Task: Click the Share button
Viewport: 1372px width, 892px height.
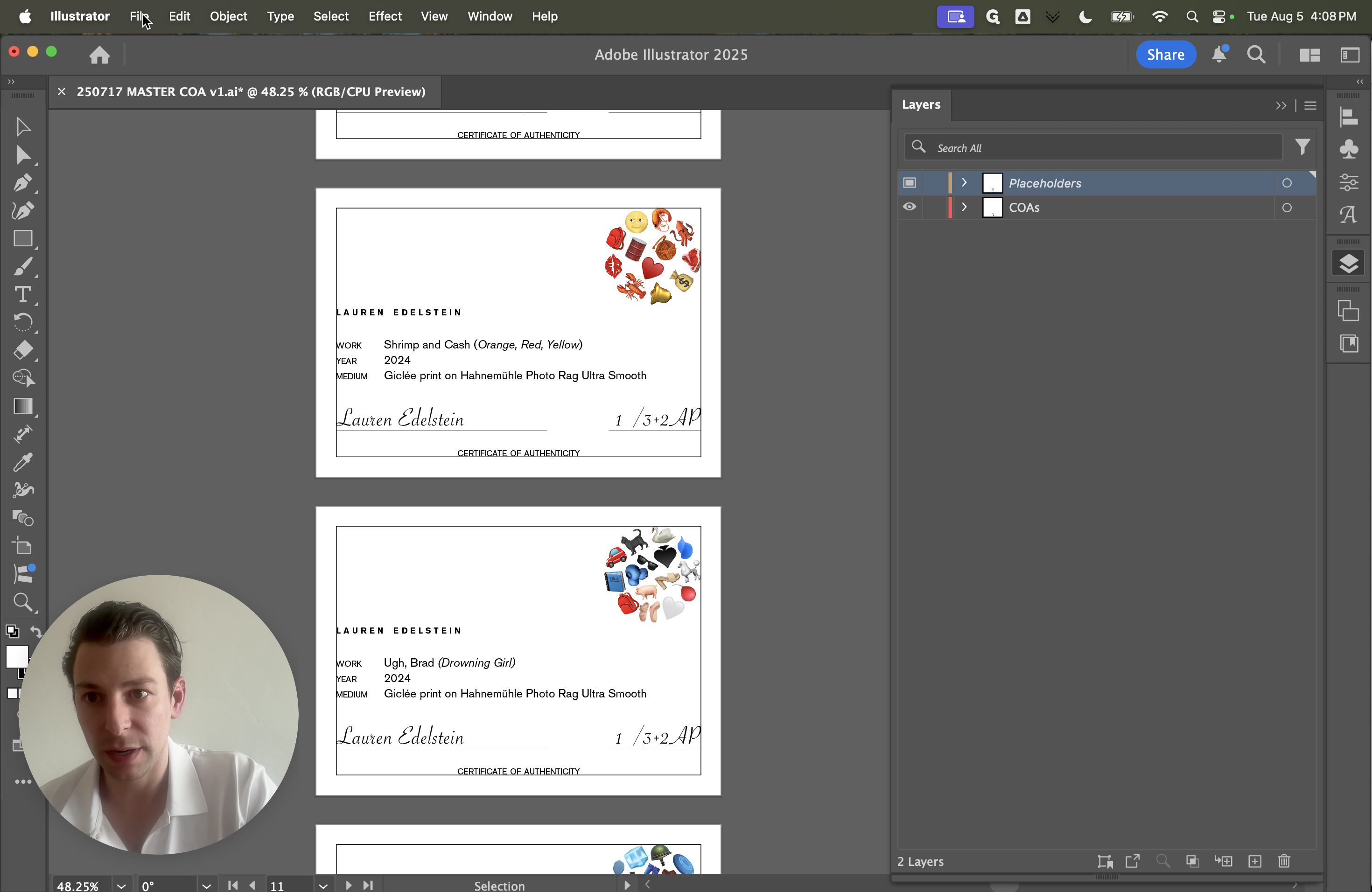Action: click(x=1165, y=55)
